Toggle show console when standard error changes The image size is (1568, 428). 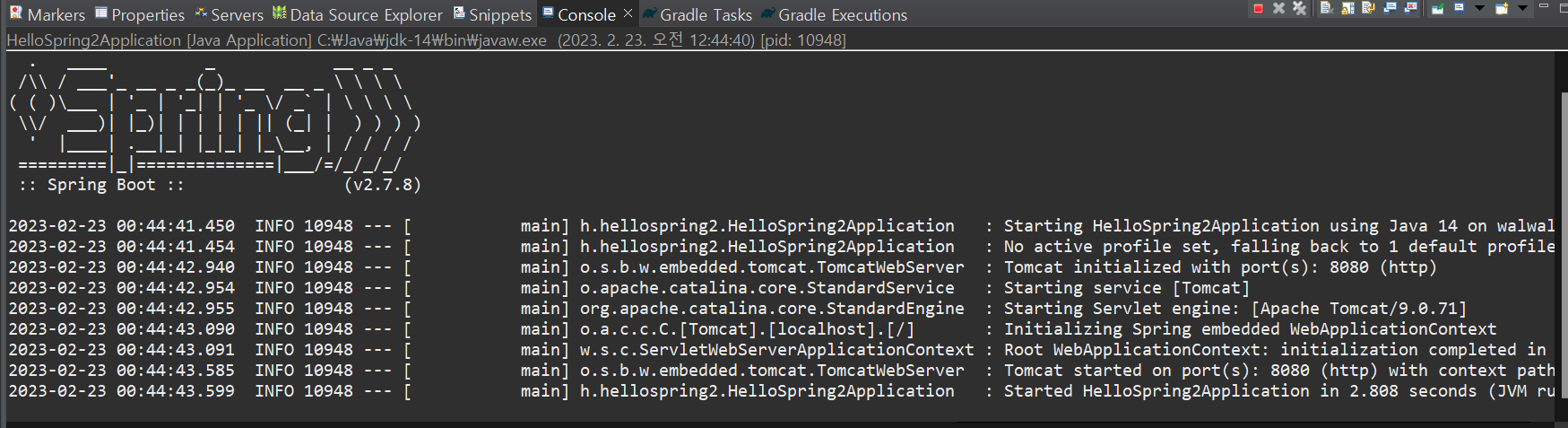click(x=1410, y=8)
